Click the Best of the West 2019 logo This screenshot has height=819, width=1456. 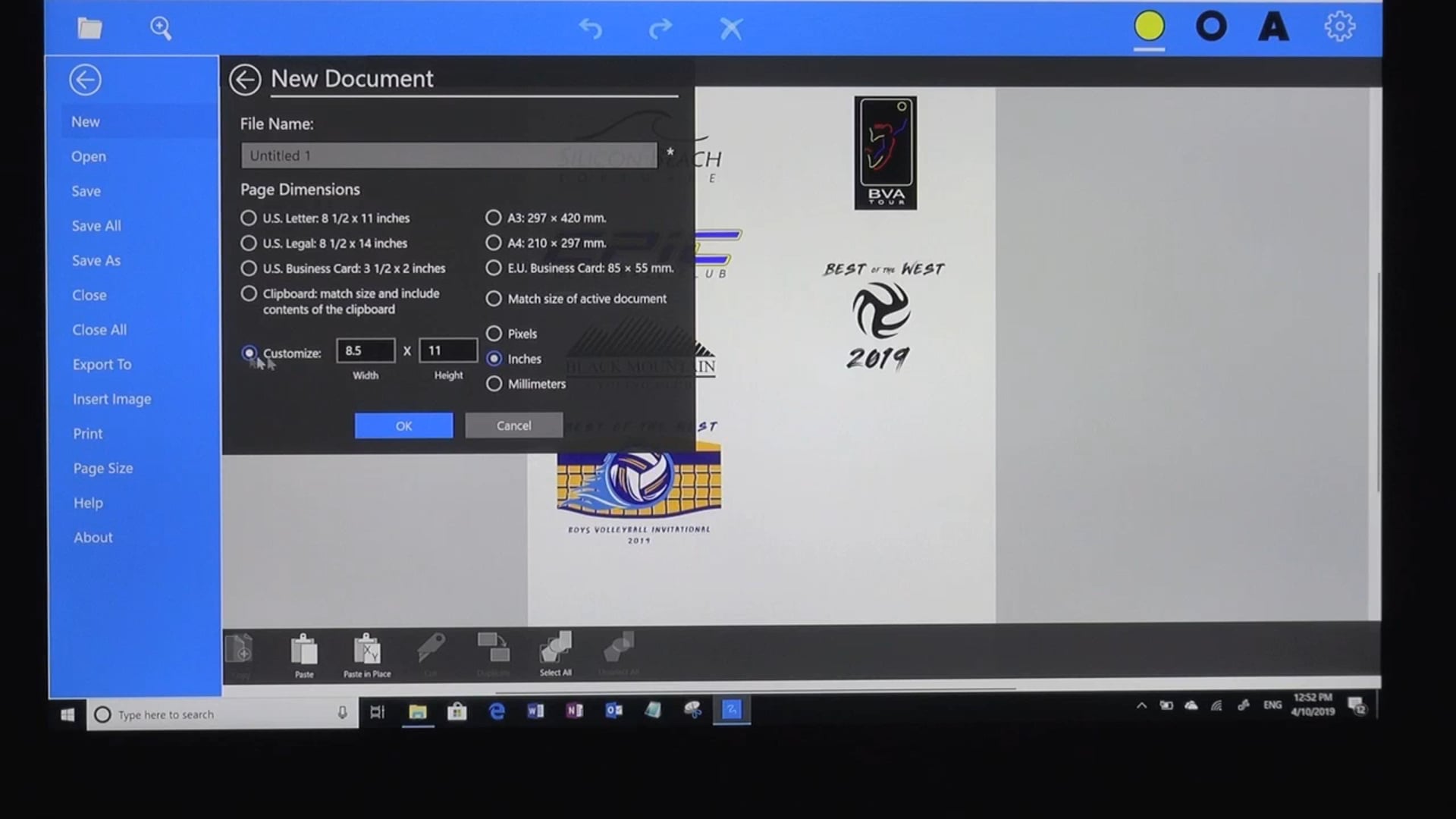(883, 316)
